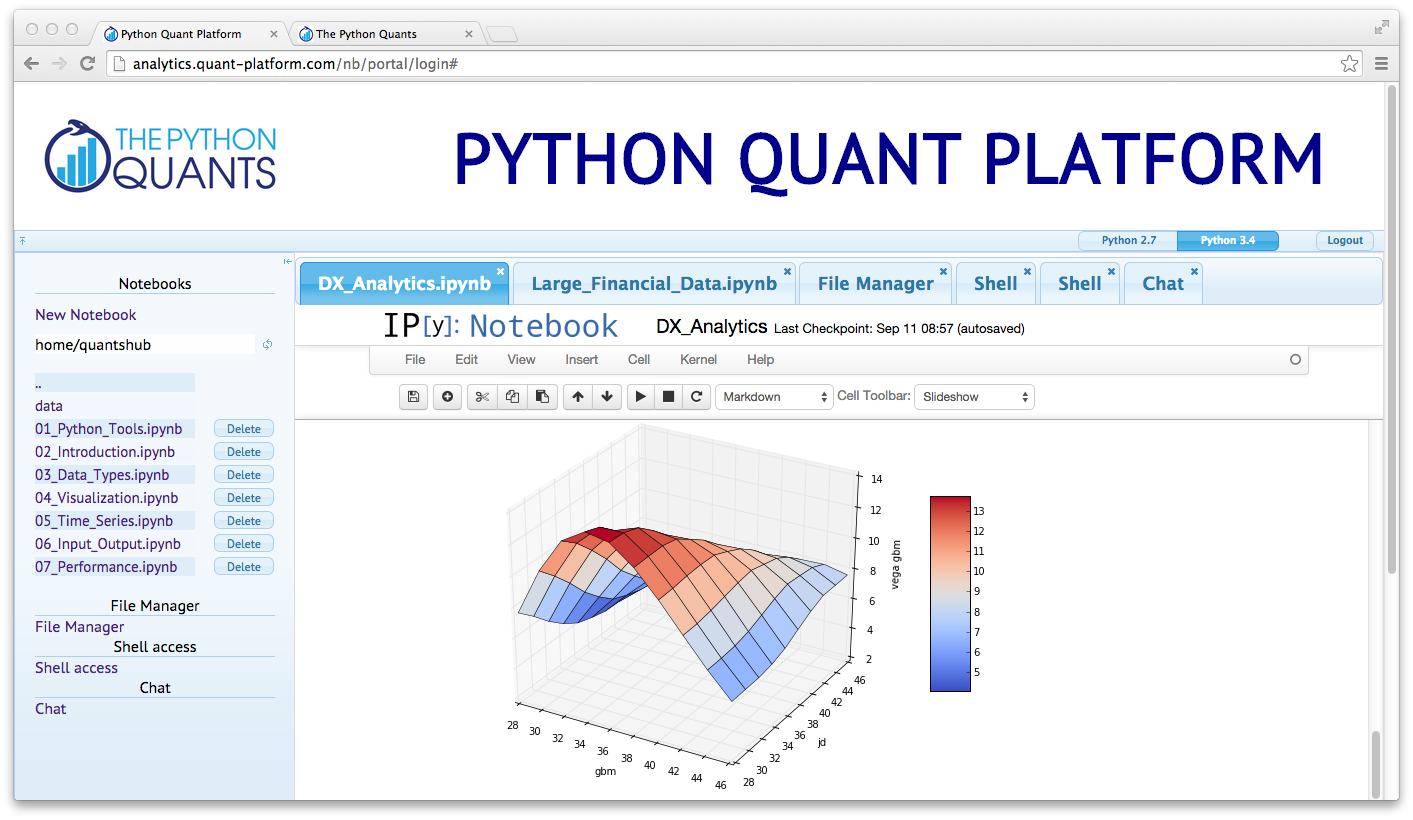Click The Python Quants logo
This screenshot has height=820, width=1413.
pos(161,157)
